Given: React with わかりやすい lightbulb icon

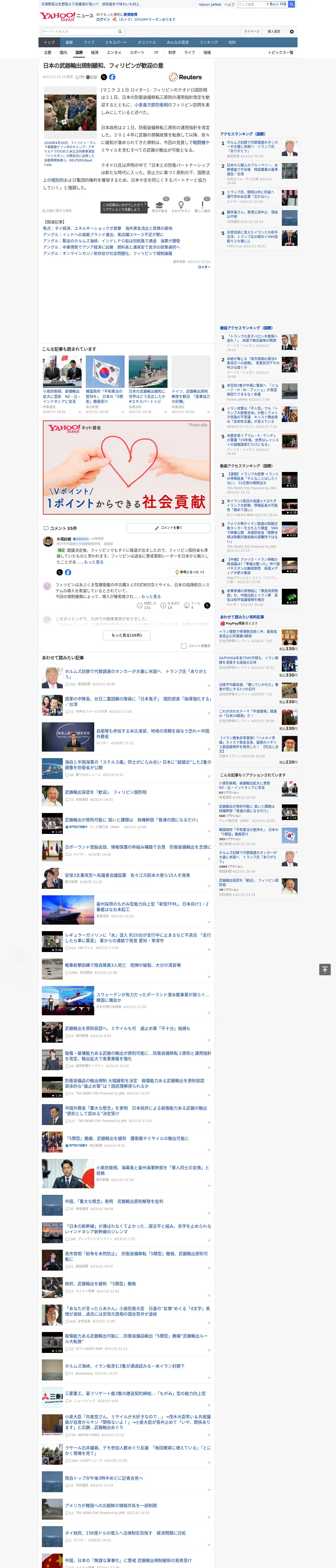Looking at the screenshot, I should click(x=181, y=205).
